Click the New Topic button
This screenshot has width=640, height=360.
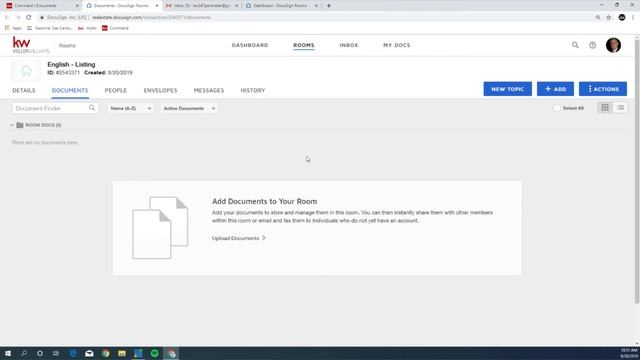[x=507, y=89]
